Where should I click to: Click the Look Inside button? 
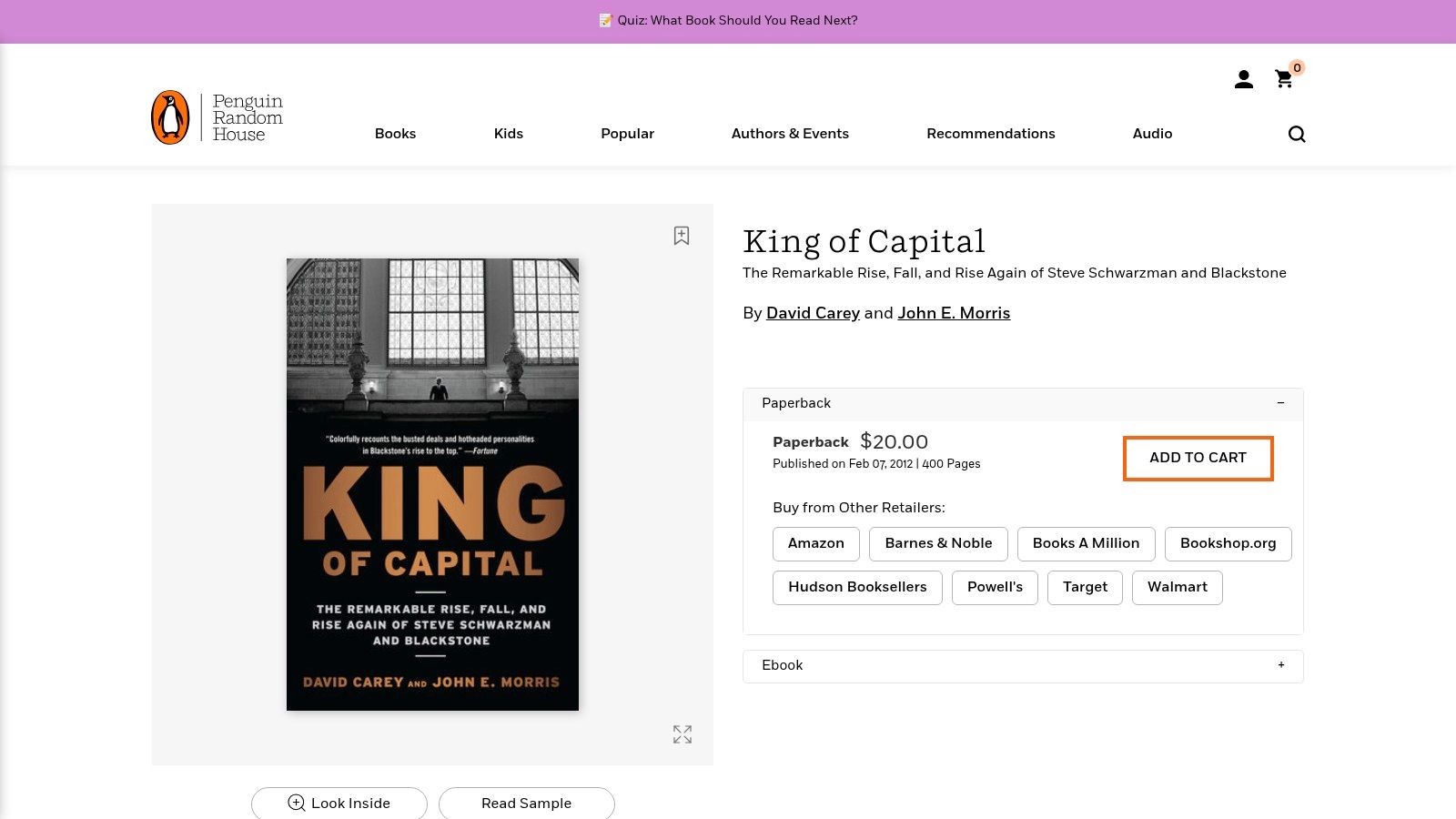pos(339,804)
